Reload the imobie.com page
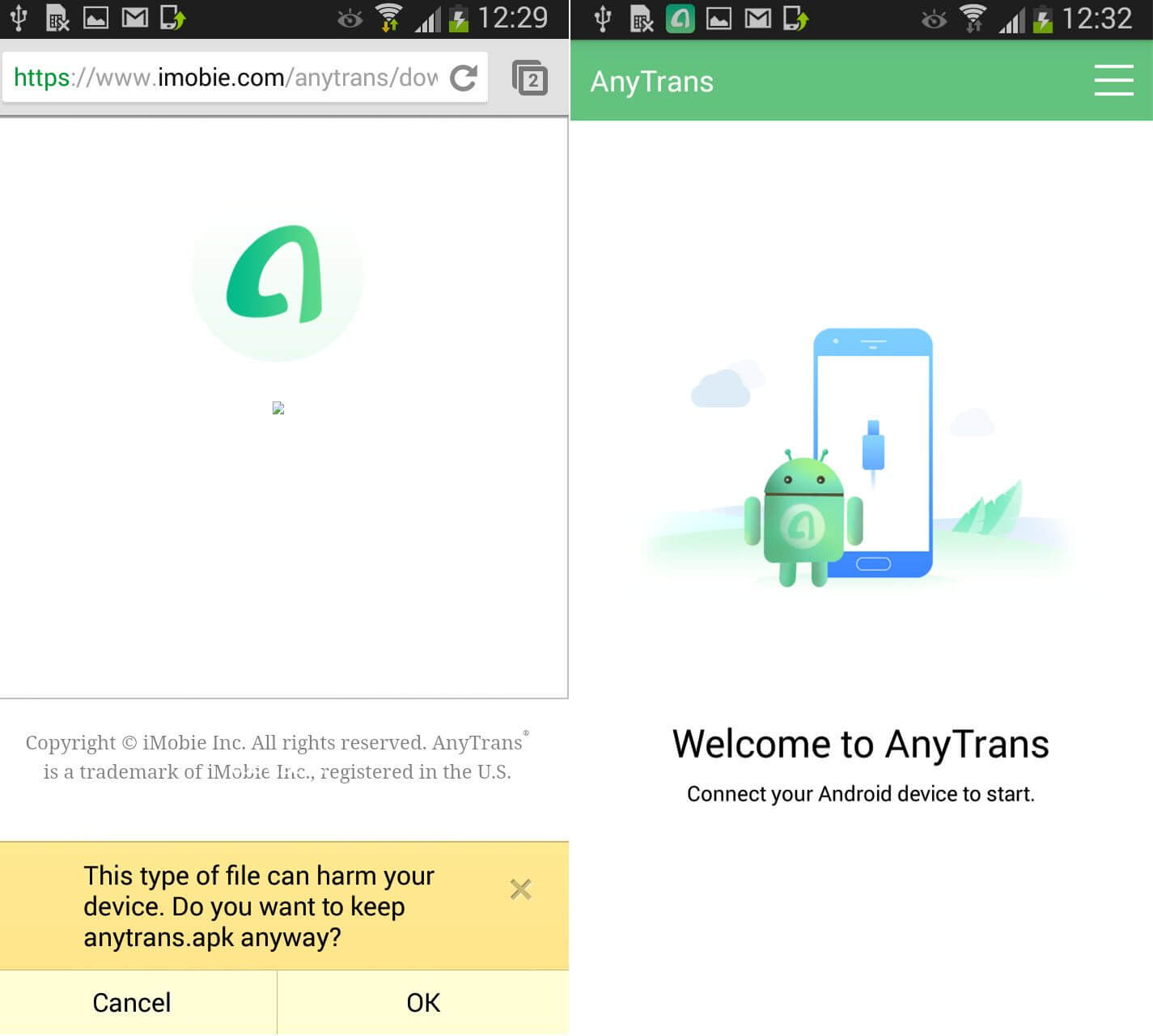Screen dimensions: 1153x1036 point(464,78)
